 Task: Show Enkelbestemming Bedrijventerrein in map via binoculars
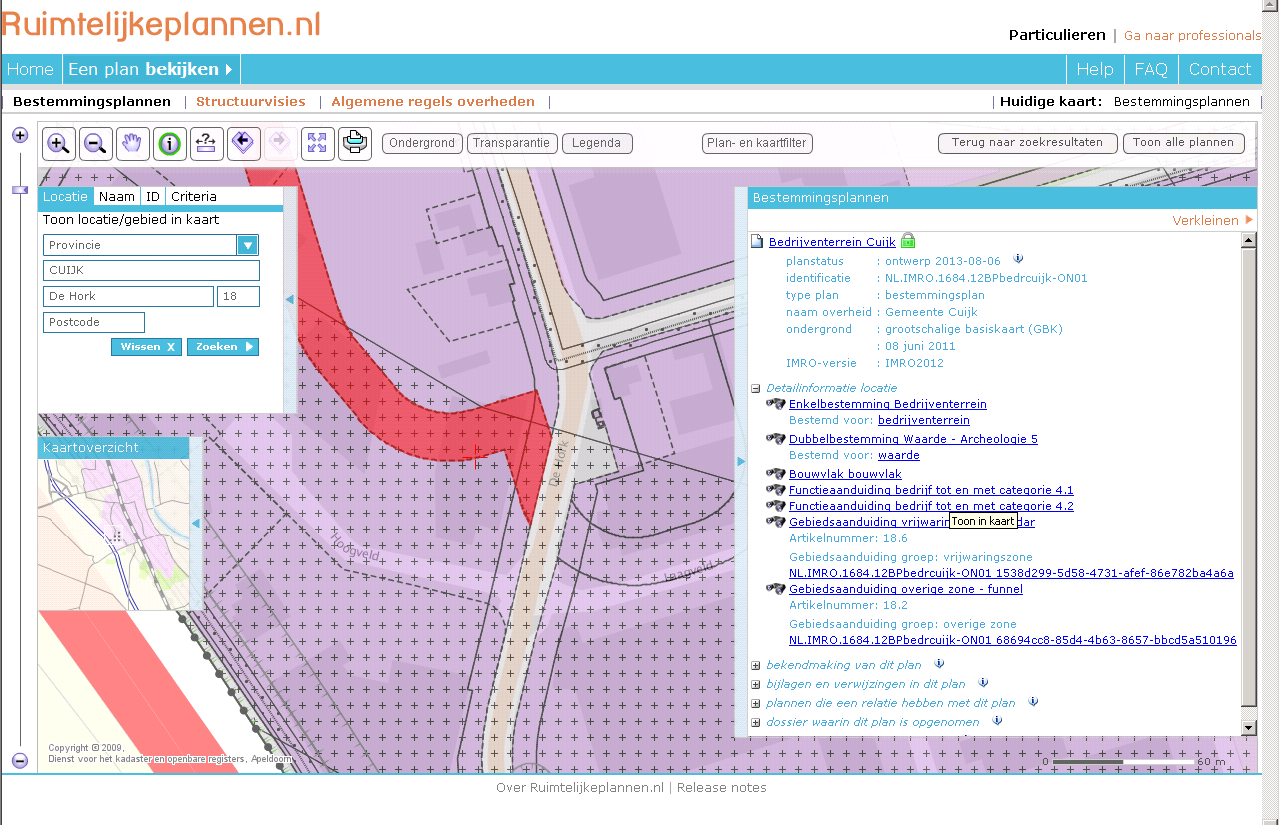pyautogui.click(x=776, y=404)
